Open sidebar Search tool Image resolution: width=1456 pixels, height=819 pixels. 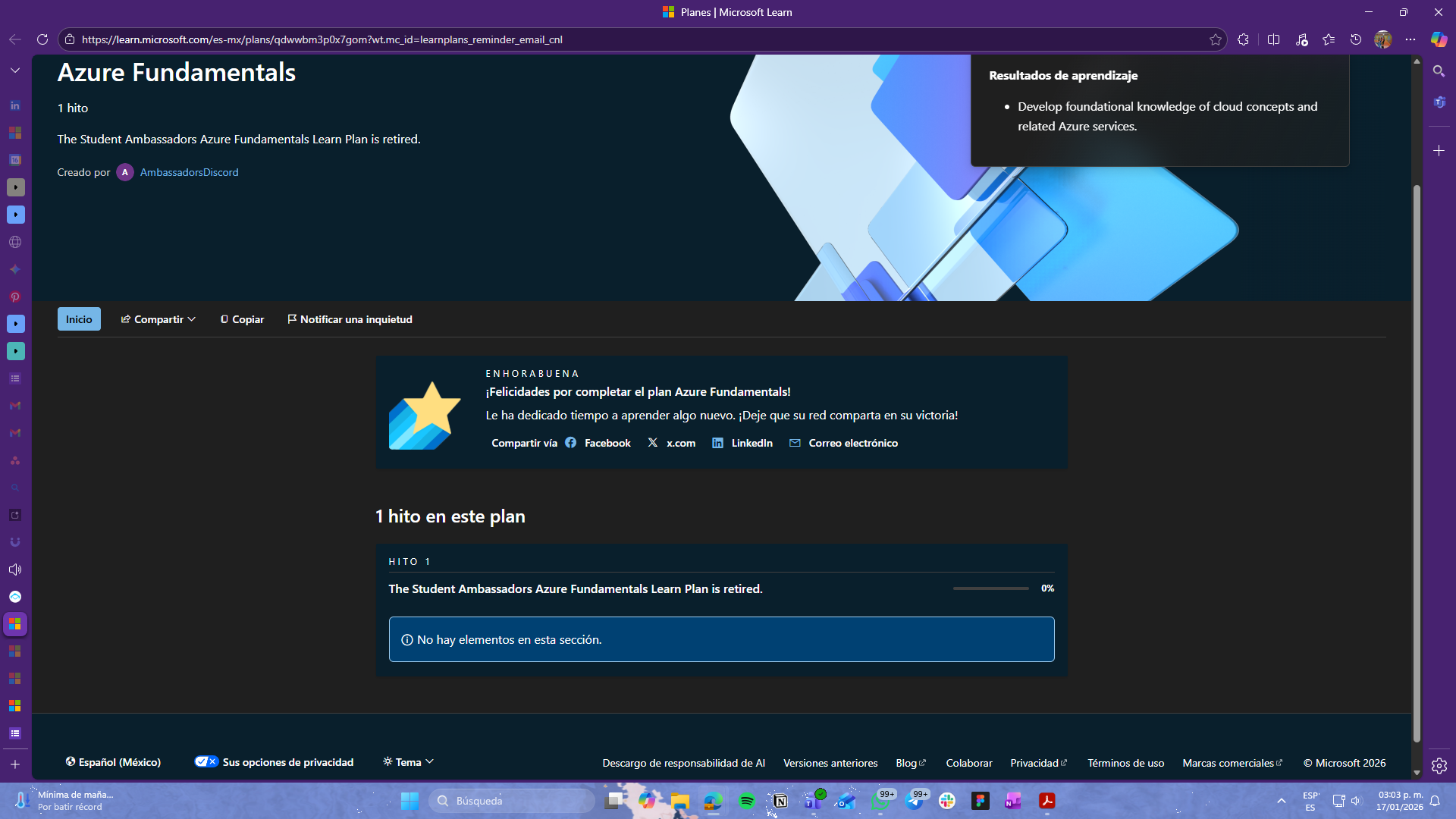tap(1439, 71)
